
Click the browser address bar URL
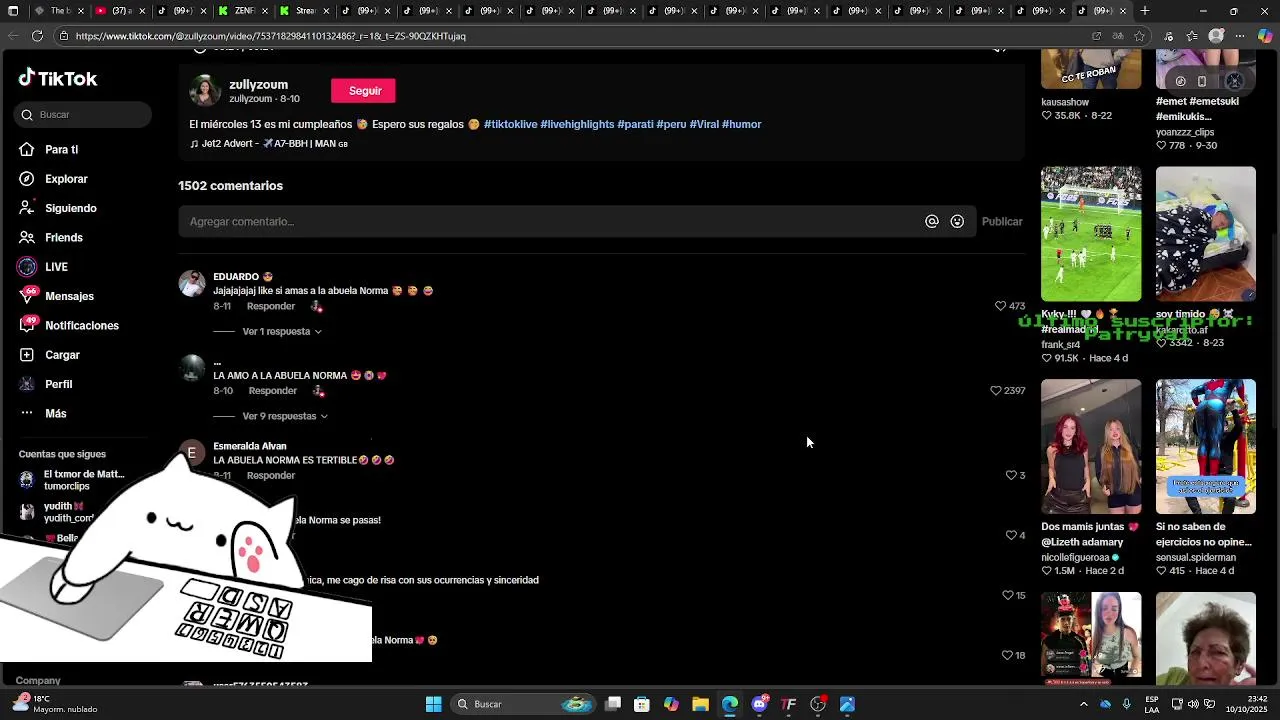270,36
